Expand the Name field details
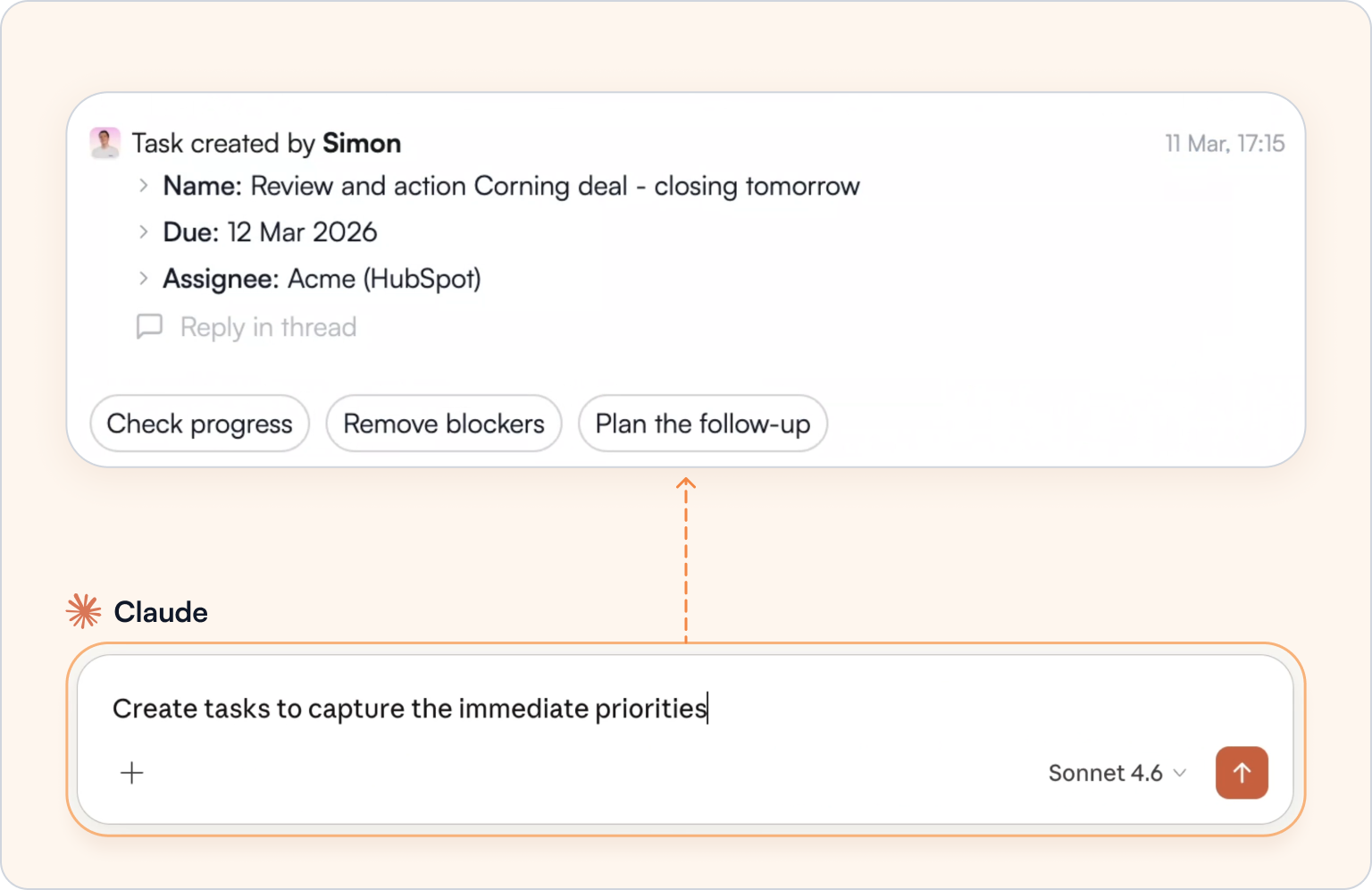1372x890 pixels. click(x=145, y=186)
